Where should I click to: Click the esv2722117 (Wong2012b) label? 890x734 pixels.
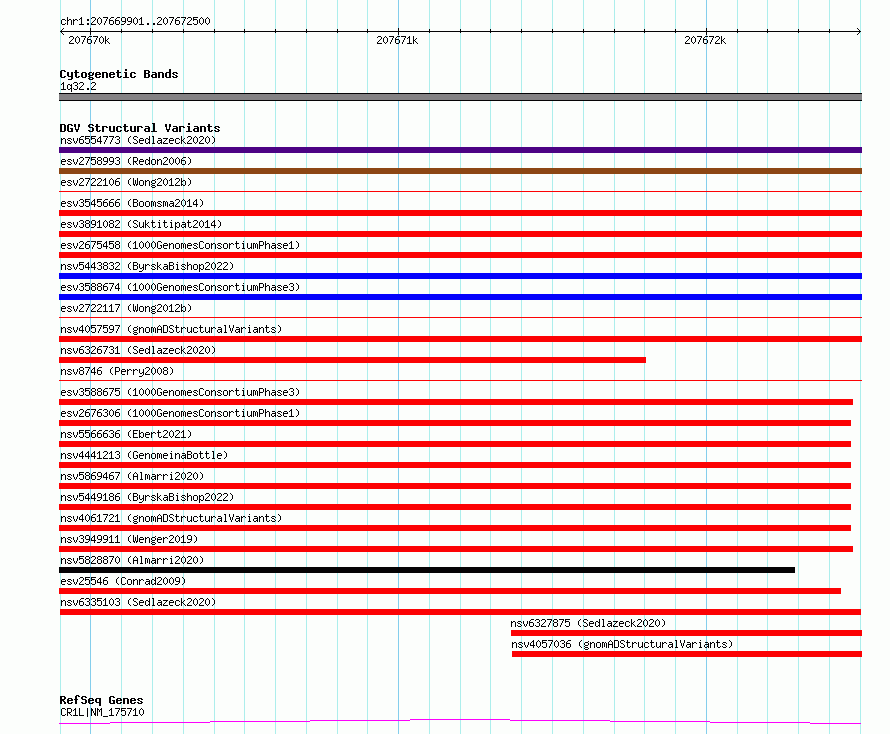click(126, 308)
